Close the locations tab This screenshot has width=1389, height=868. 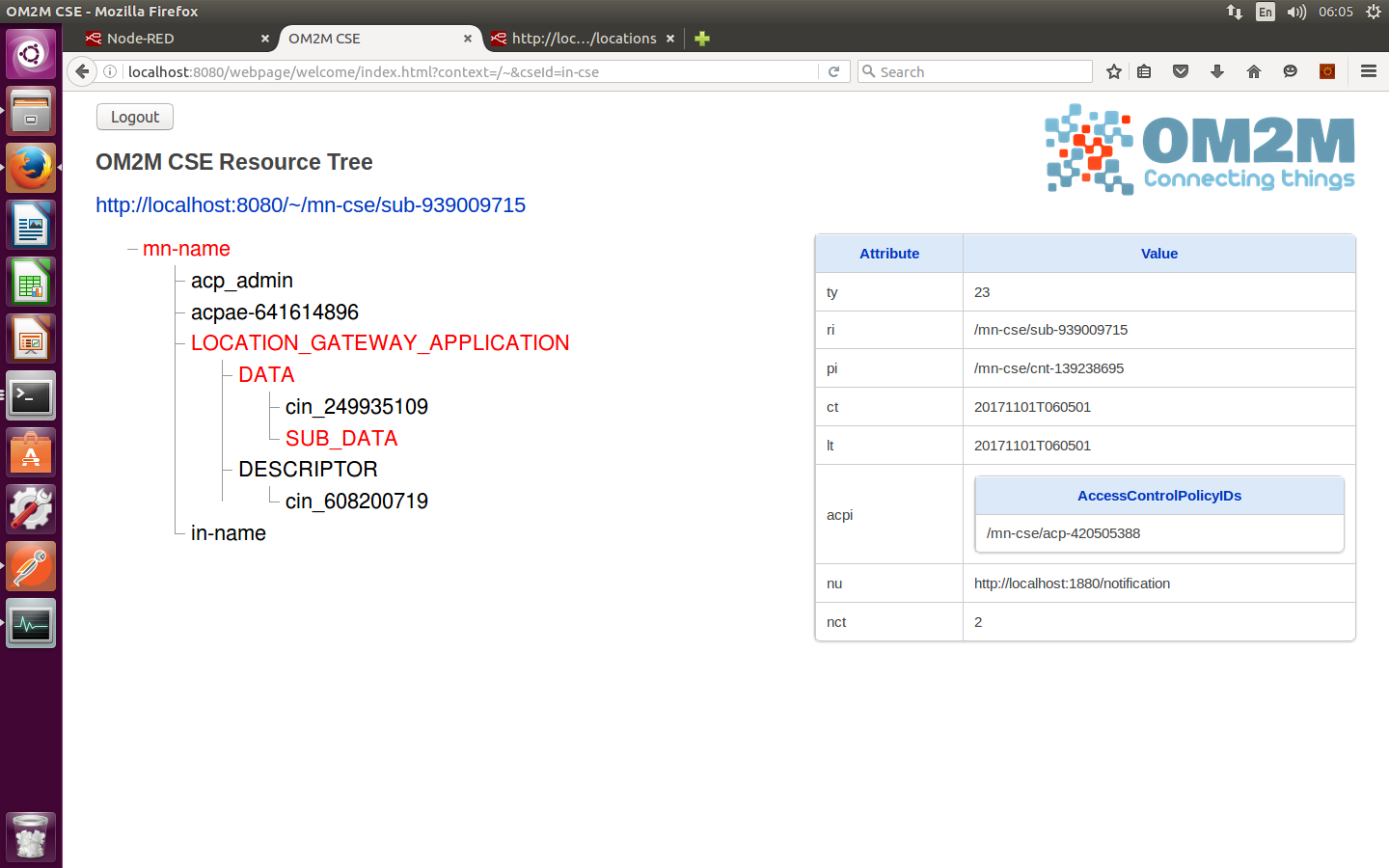point(670,39)
